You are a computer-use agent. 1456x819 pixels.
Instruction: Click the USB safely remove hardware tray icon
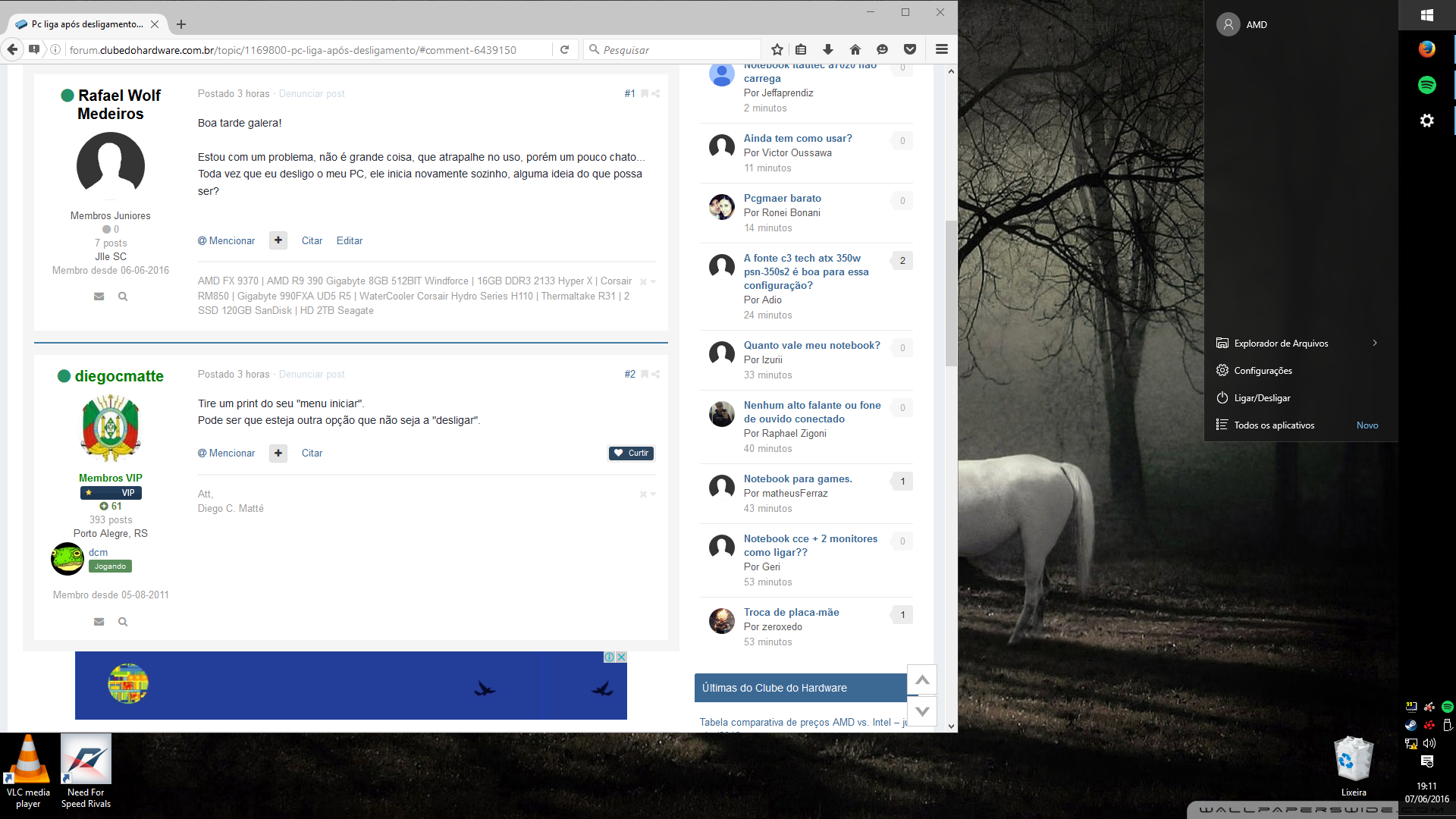point(1447,725)
